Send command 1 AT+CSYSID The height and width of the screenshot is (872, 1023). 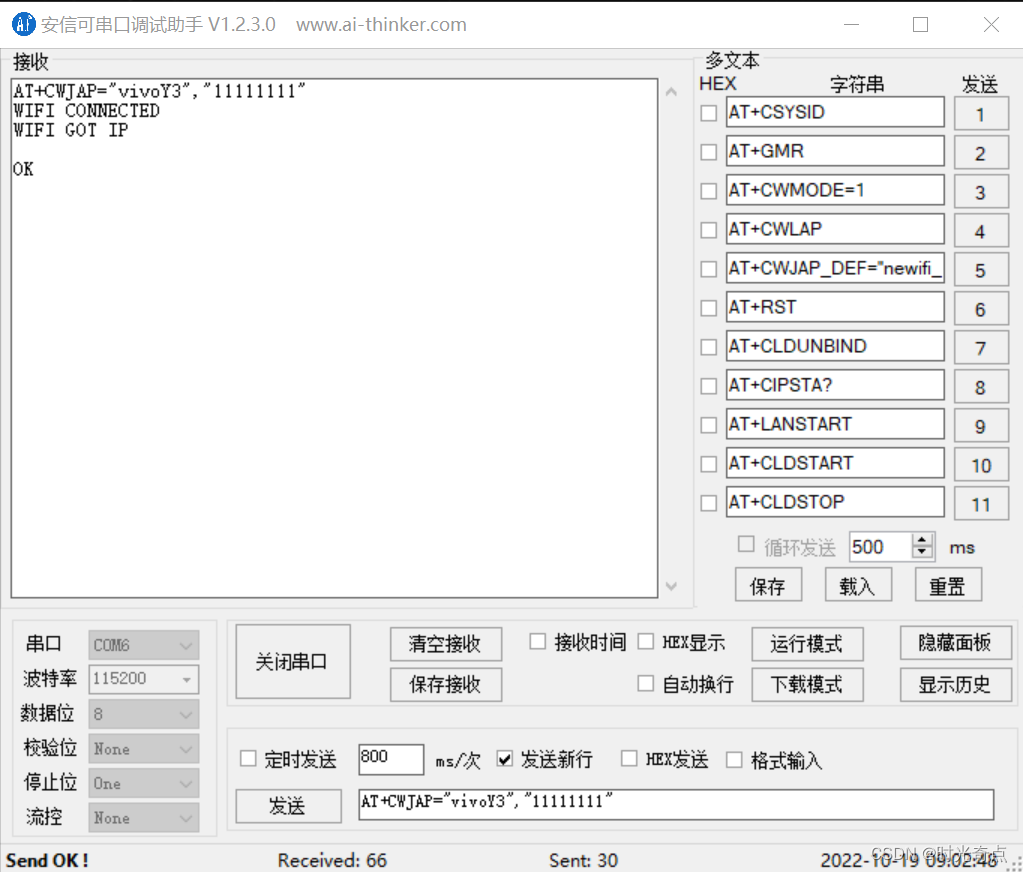coord(981,114)
